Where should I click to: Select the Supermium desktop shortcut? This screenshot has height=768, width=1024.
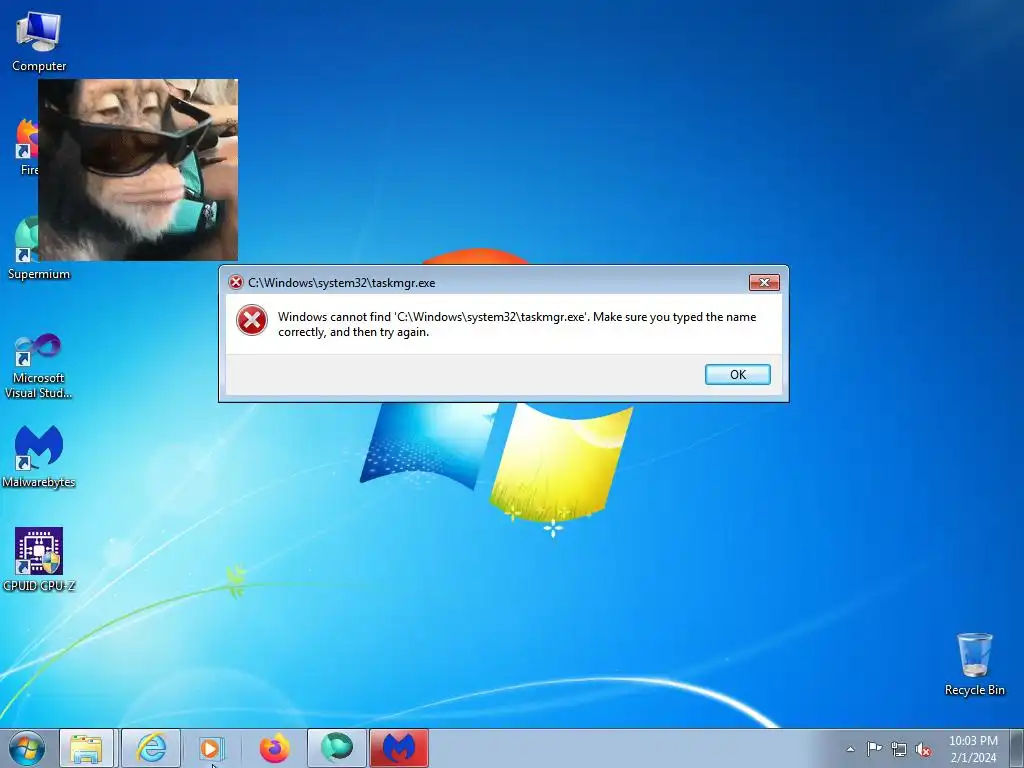pos(39,249)
